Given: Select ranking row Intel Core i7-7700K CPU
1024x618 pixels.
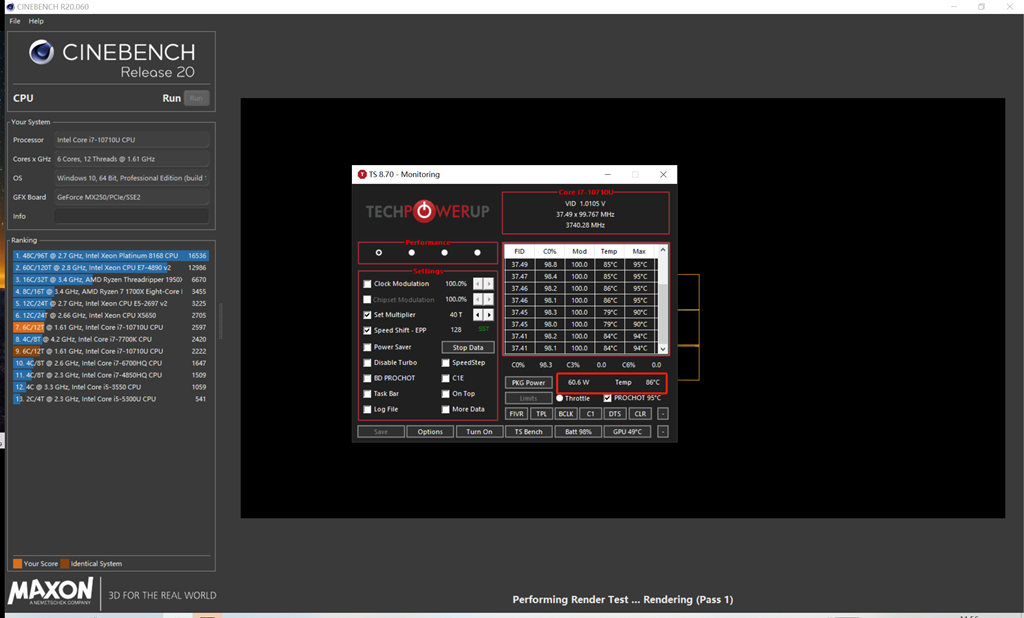Looking at the screenshot, I should (110, 339).
